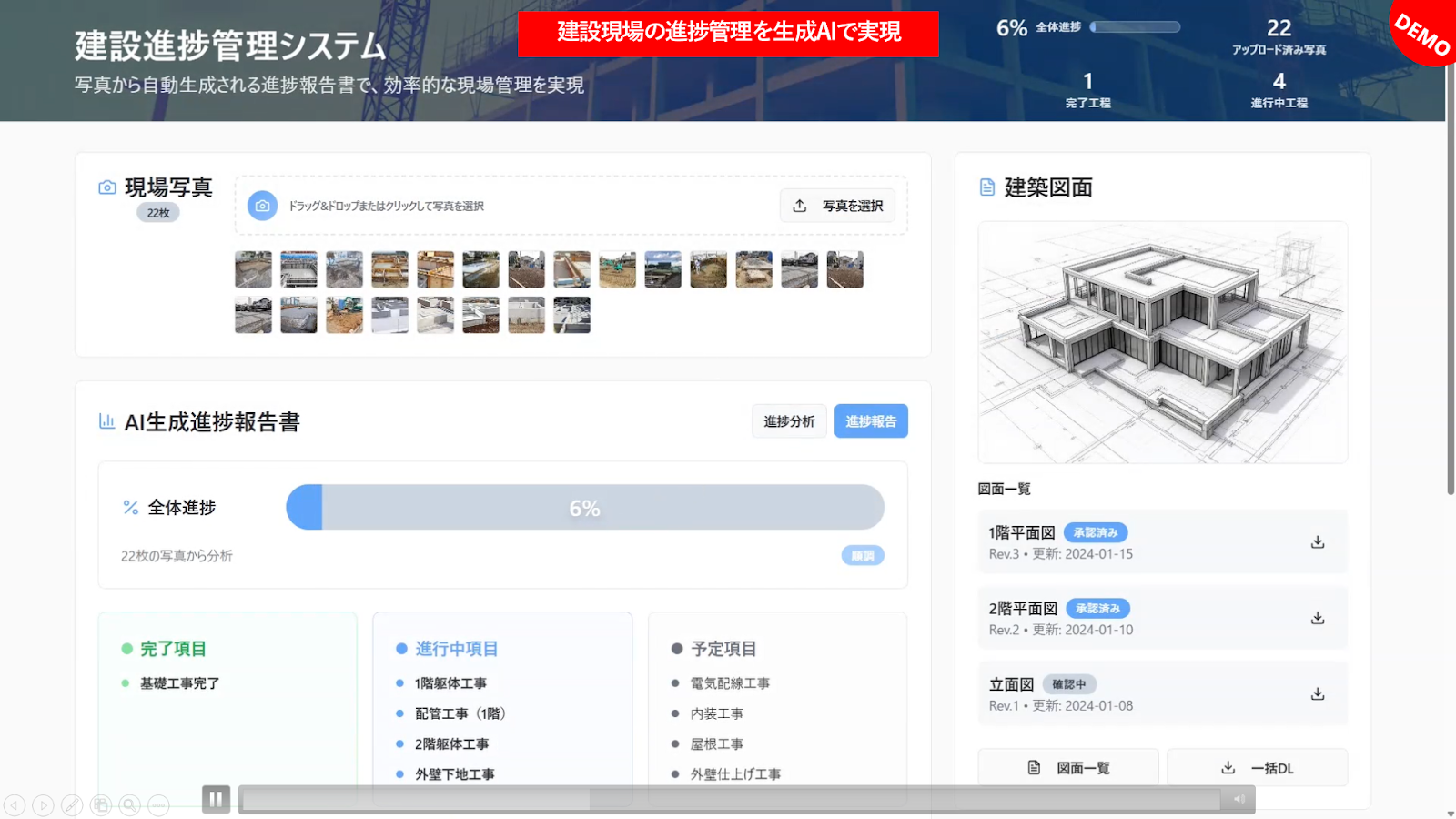Switch to the 進捗分析 tab

pyautogui.click(x=789, y=421)
